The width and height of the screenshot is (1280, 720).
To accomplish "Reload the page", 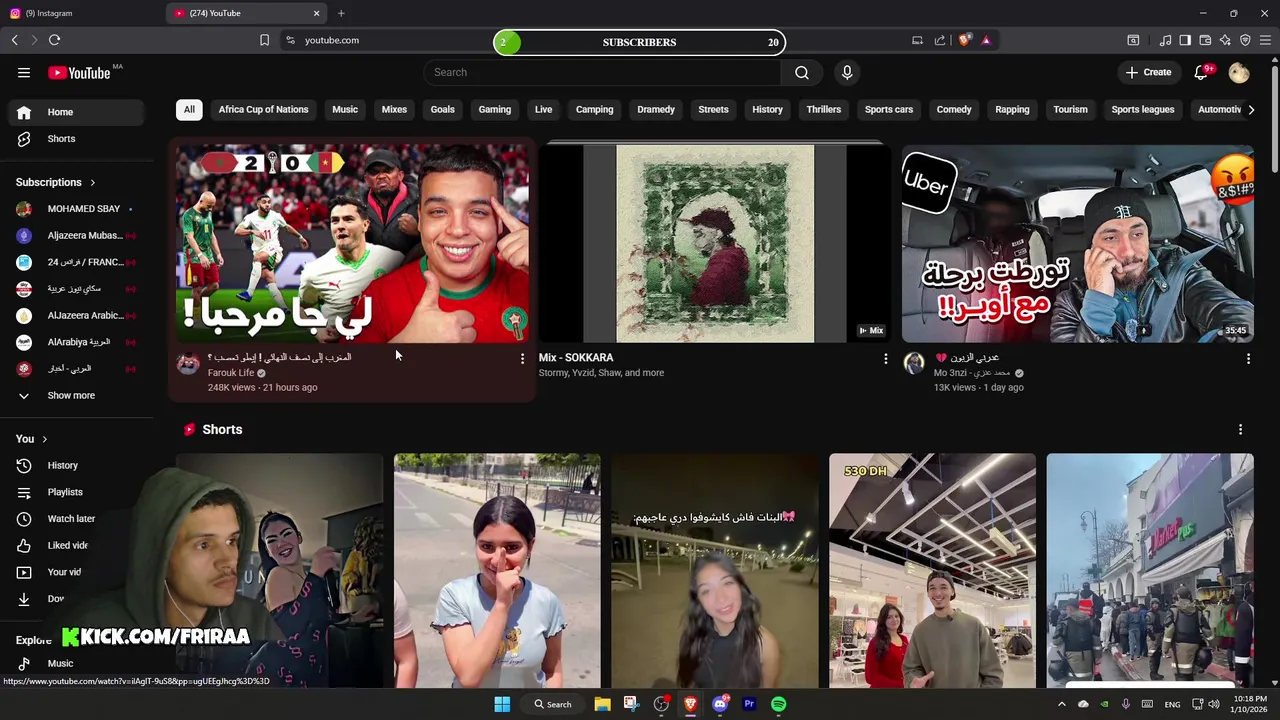I will tap(54, 40).
